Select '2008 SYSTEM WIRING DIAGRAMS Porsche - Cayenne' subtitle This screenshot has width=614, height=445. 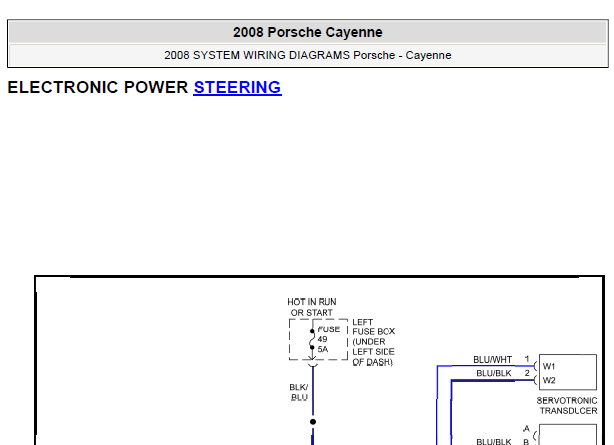(x=307, y=55)
